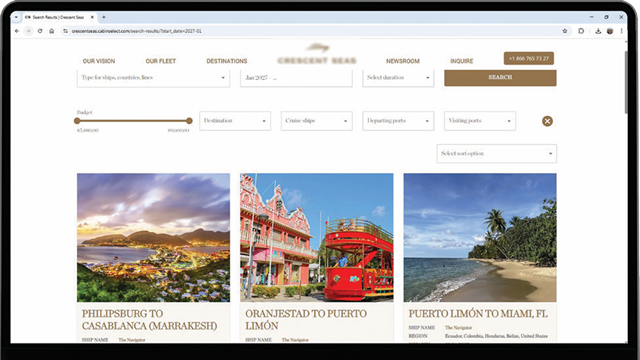640x360 pixels.
Task: Open the Cruise ships filter dropdown
Action: coord(316,121)
